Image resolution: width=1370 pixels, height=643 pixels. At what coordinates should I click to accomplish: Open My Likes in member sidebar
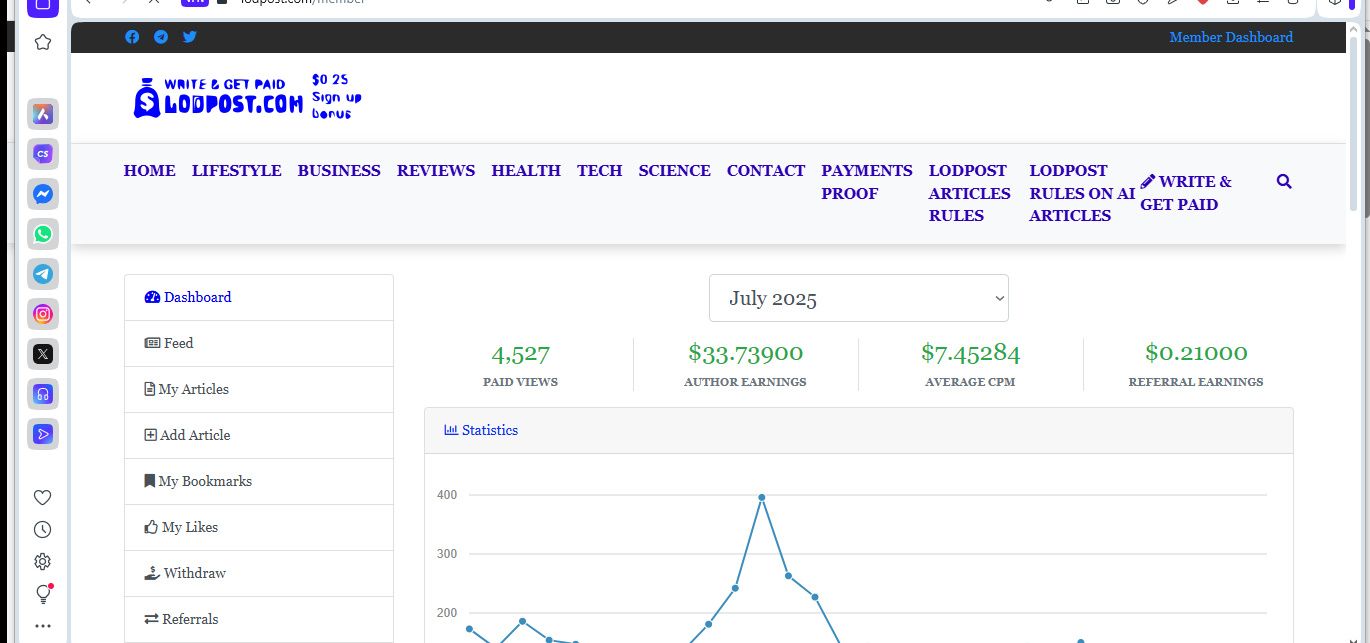point(259,527)
